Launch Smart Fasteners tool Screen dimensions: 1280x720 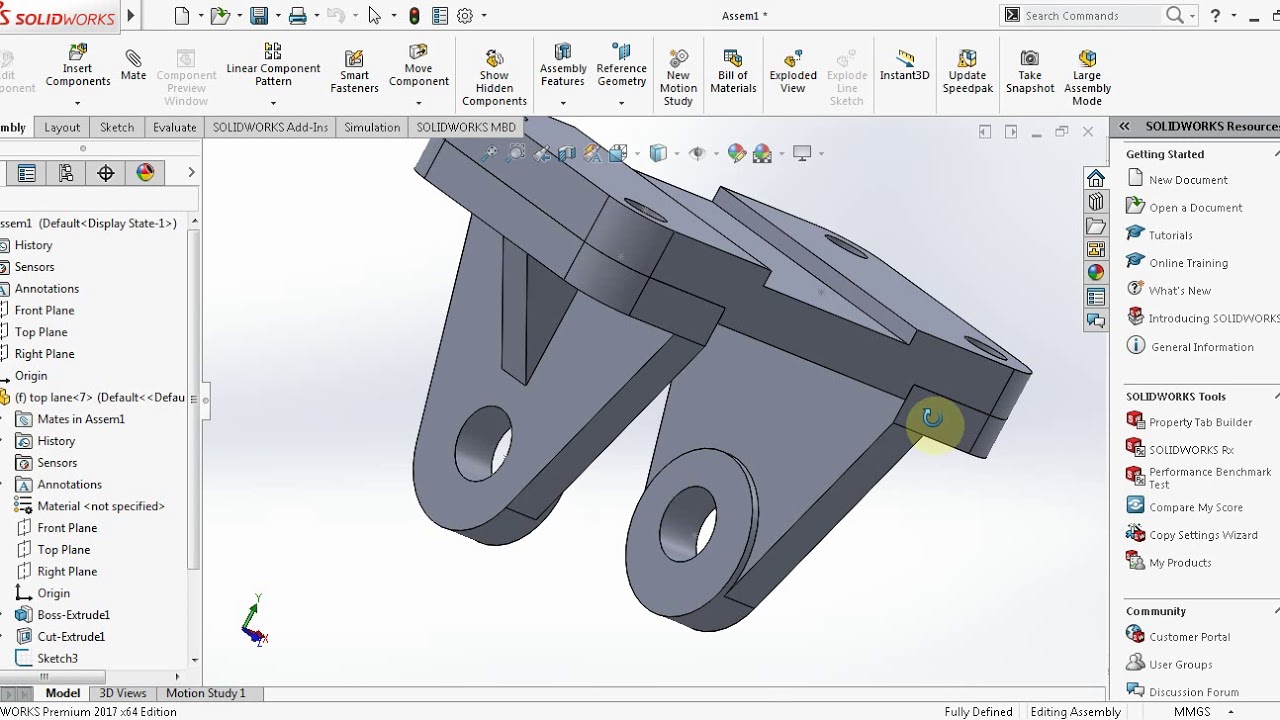354,72
